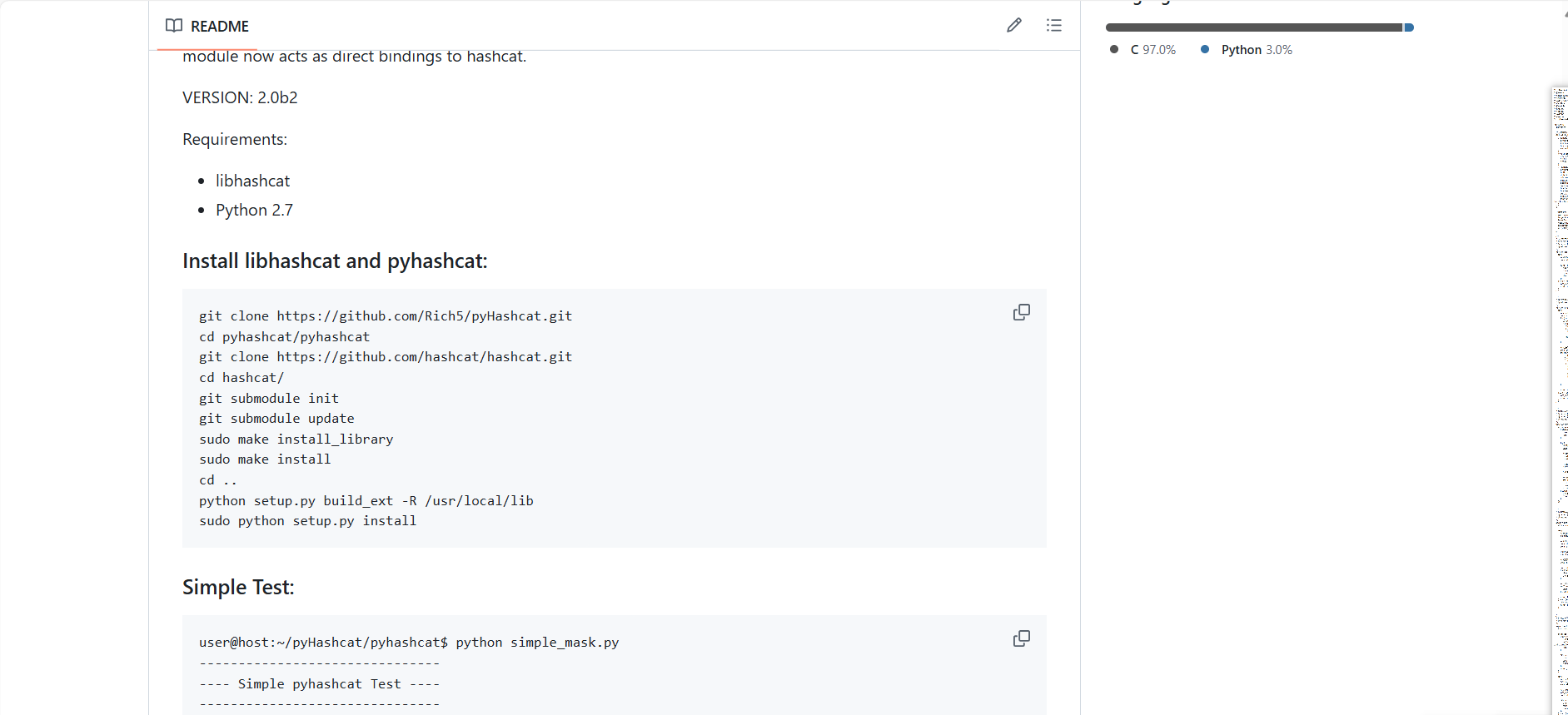Click the 'Python 2.7' list item

254,210
